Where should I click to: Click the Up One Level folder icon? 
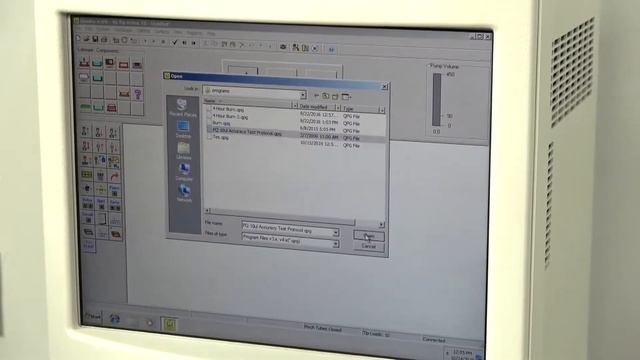point(326,96)
